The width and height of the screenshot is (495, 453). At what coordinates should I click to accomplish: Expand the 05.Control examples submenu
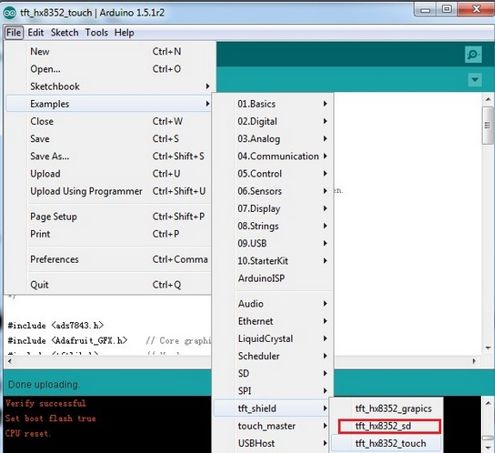[273, 174]
